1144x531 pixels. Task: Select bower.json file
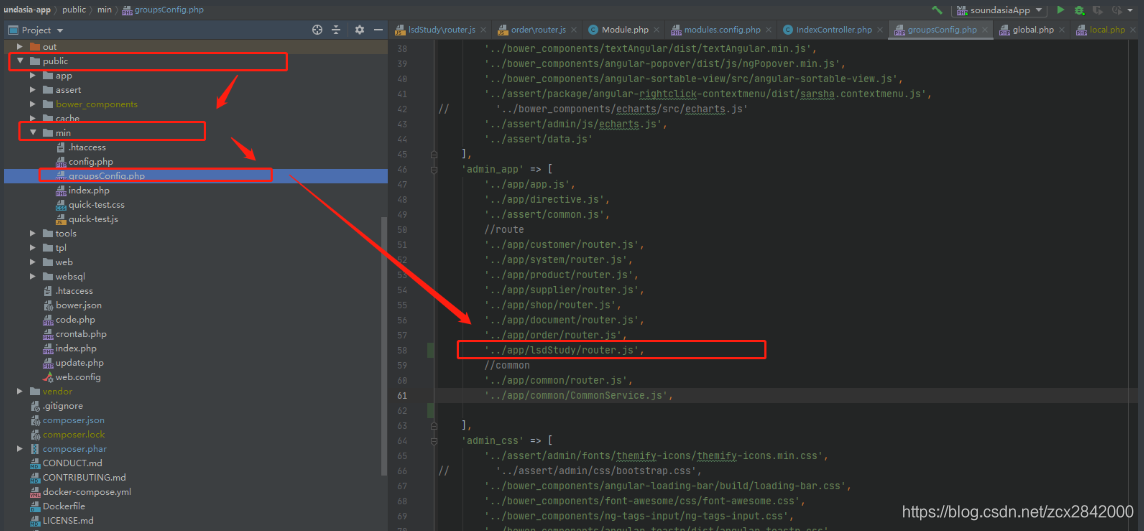[79, 305]
